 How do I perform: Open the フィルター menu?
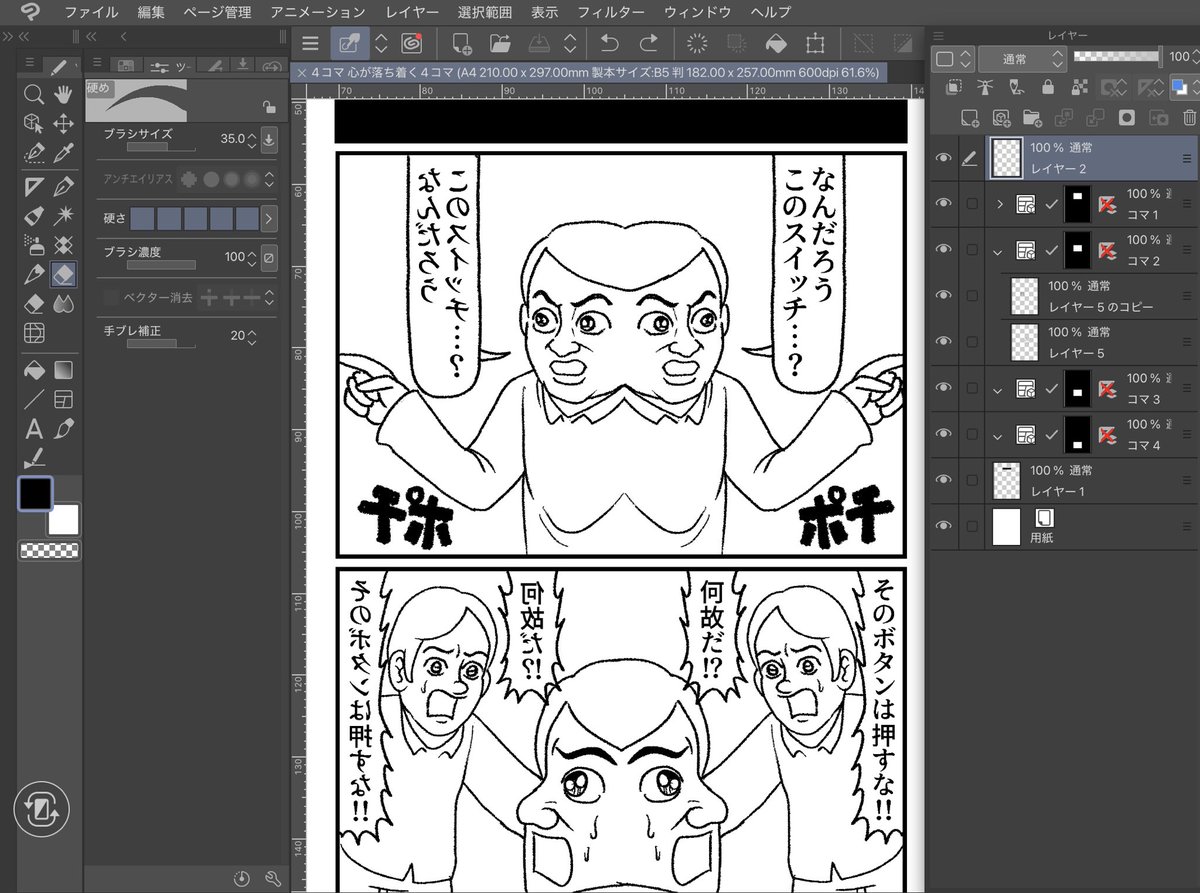click(609, 12)
